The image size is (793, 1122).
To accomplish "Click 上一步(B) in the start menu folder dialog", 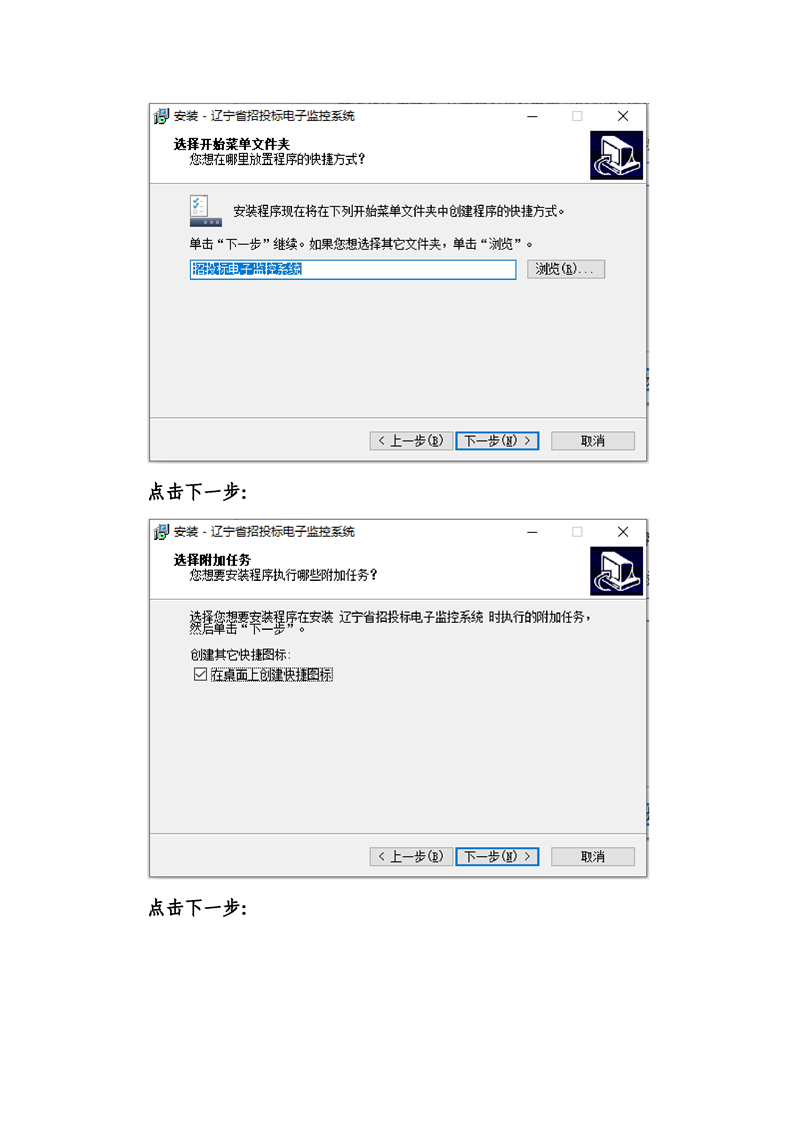I will [411, 441].
